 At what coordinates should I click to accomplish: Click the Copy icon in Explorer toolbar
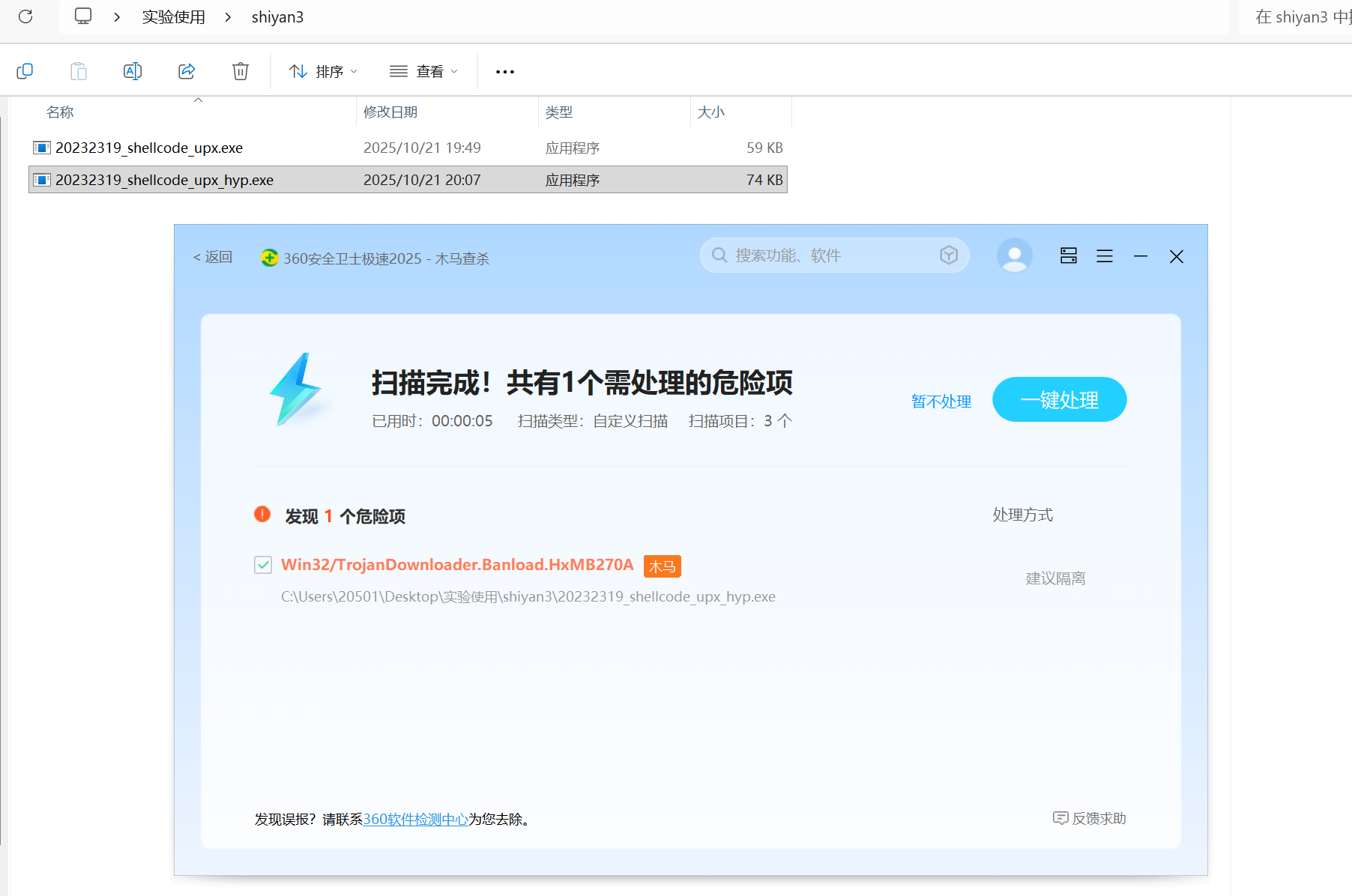tap(25, 71)
